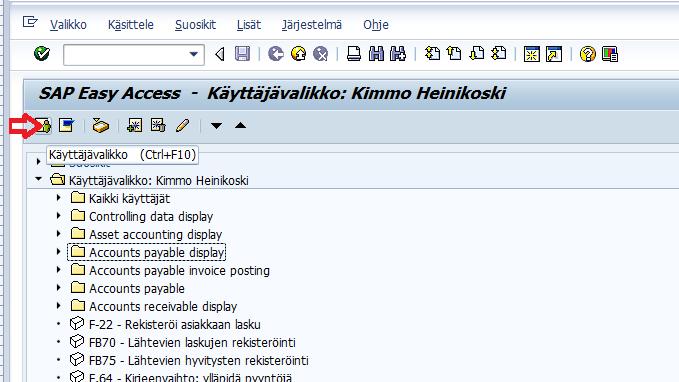Click the green Back arrow icon

click(x=276, y=54)
